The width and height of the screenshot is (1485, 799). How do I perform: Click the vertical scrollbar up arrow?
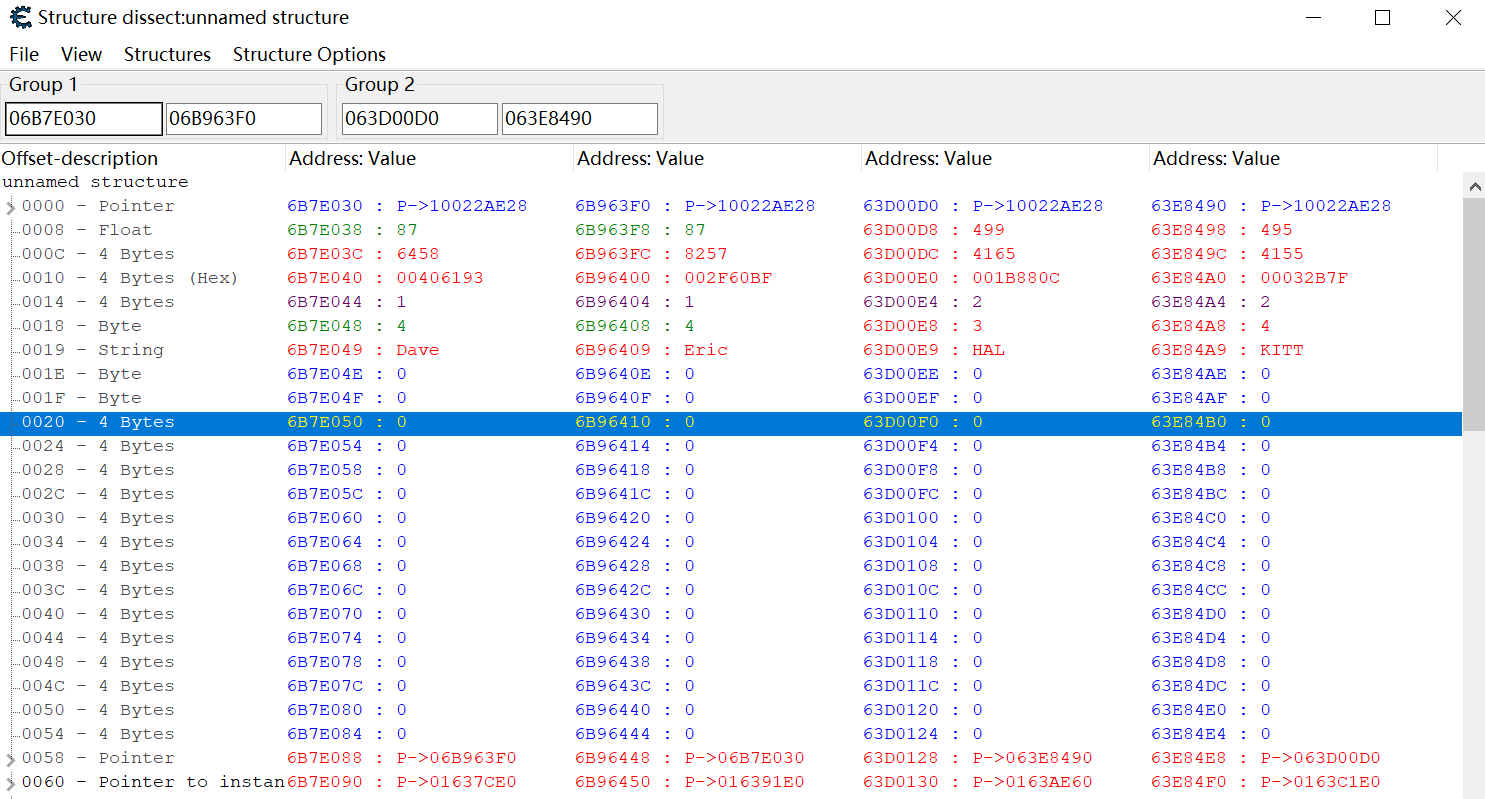pos(1473,185)
